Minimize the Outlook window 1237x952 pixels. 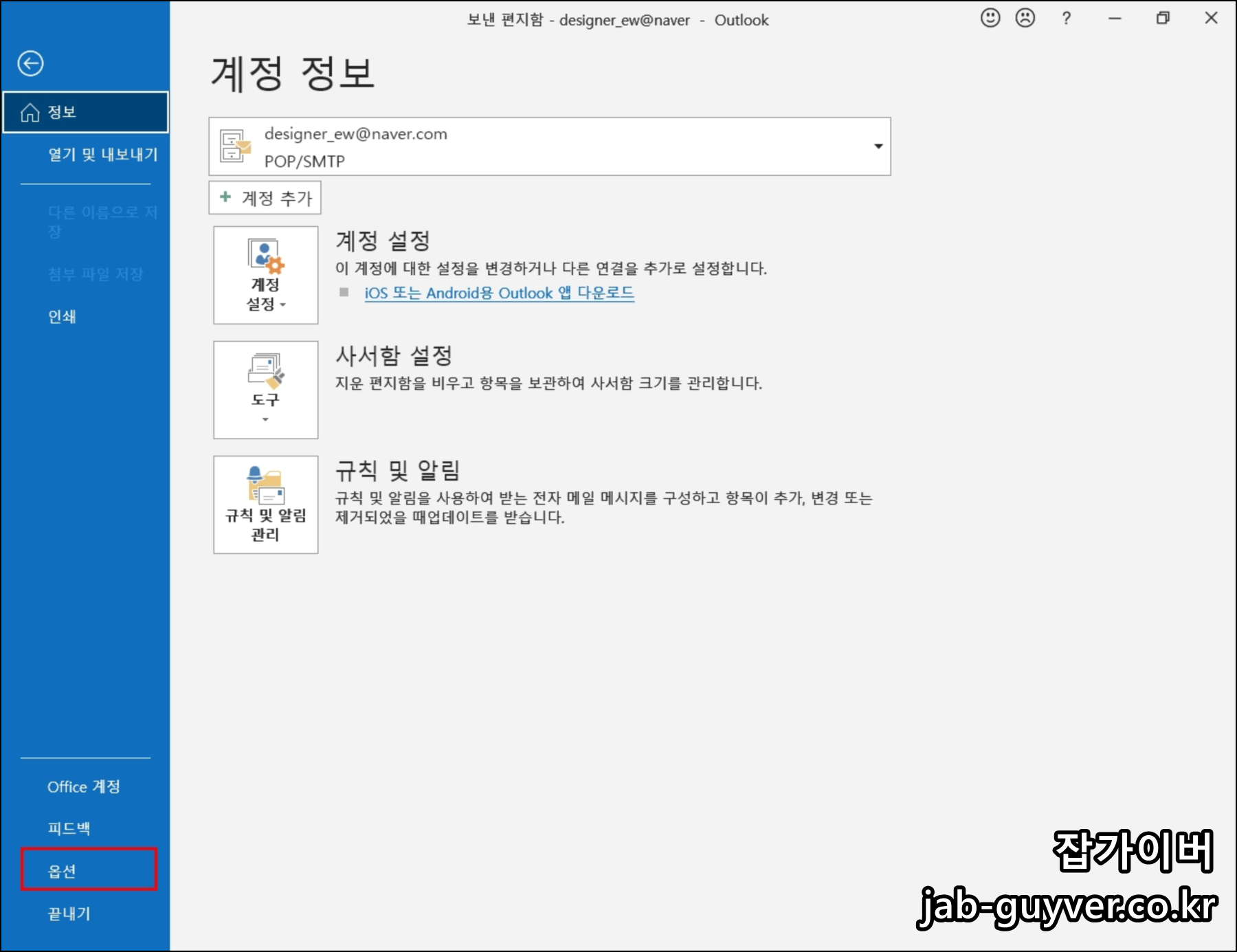click(1115, 19)
